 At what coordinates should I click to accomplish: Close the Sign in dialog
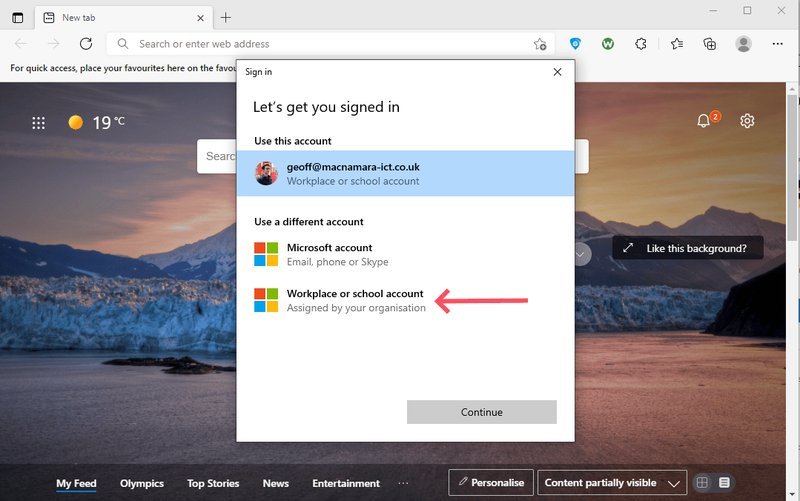click(557, 72)
